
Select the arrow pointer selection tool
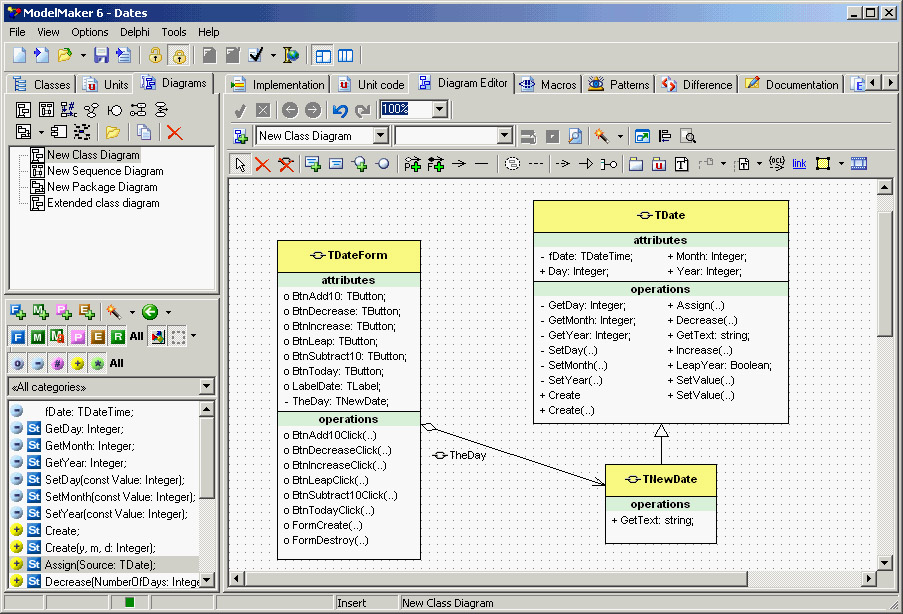point(240,164)
